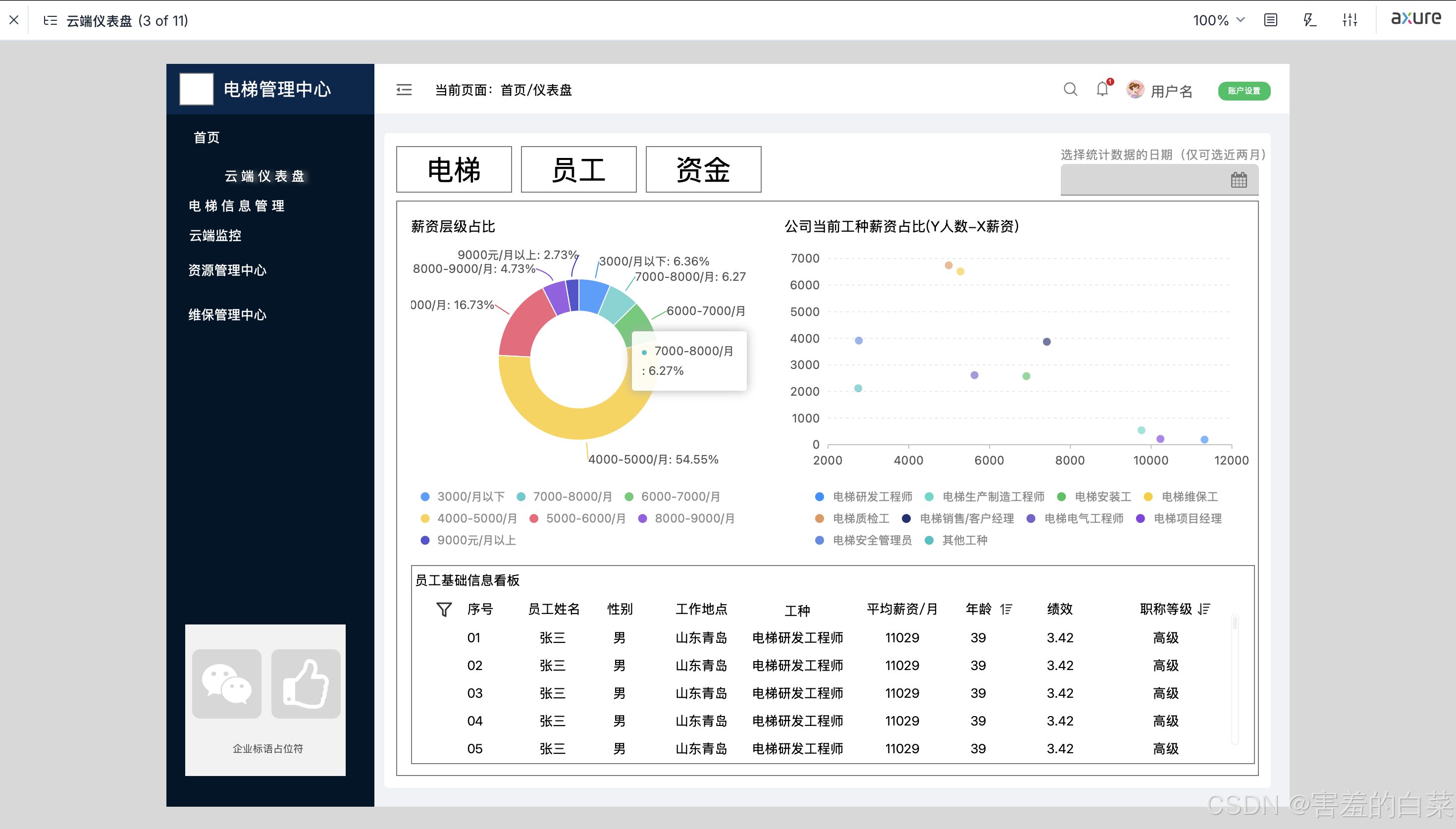Open Axure page notes icon
1456x829 pixels.
[1270, 20]
